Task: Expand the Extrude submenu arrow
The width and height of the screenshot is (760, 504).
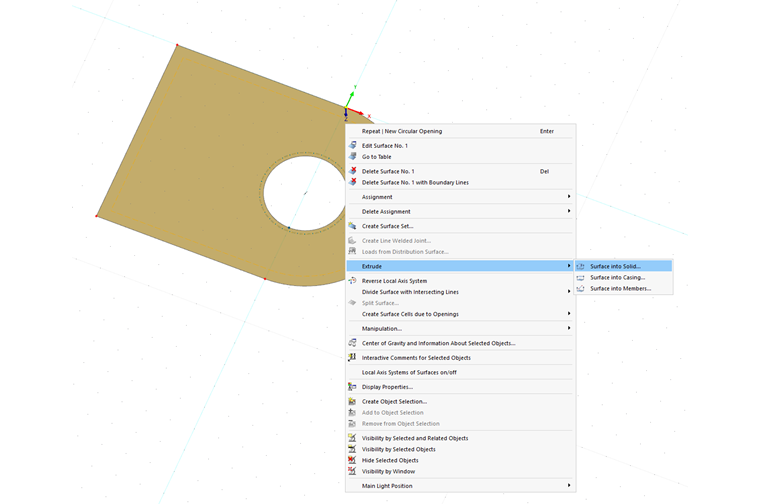Action: 569,266
